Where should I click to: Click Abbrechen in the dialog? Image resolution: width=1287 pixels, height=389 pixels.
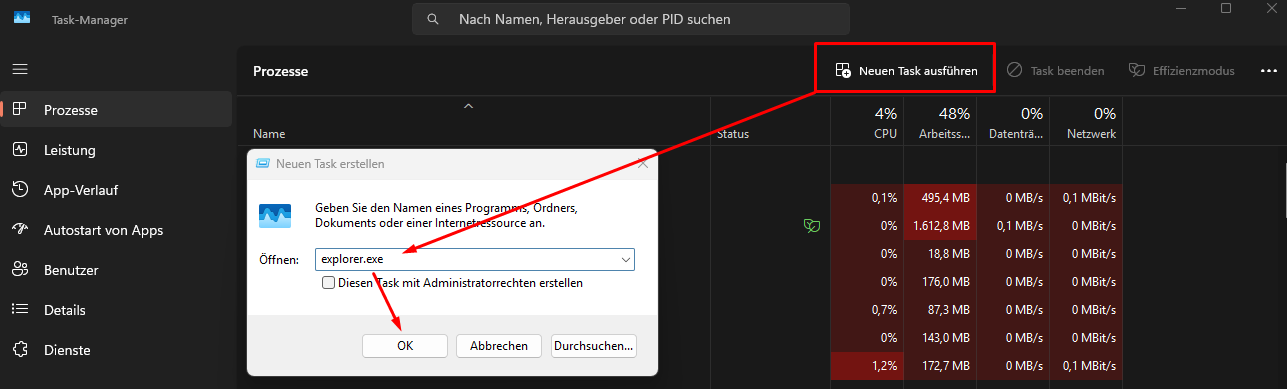[499, 346]
